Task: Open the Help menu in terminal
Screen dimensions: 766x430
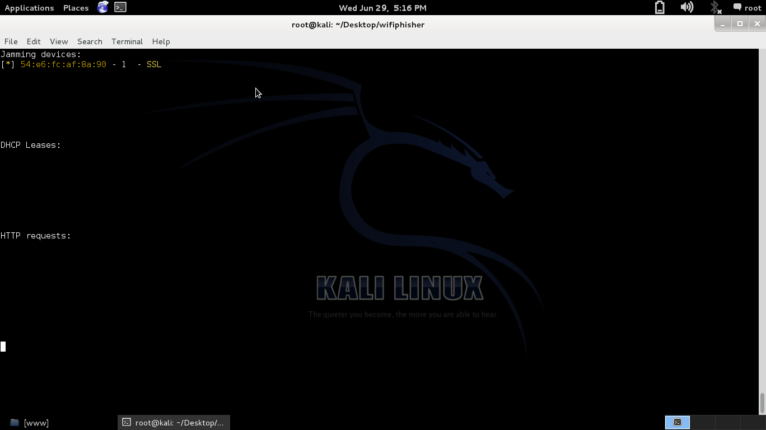Action: coord(161,41)
